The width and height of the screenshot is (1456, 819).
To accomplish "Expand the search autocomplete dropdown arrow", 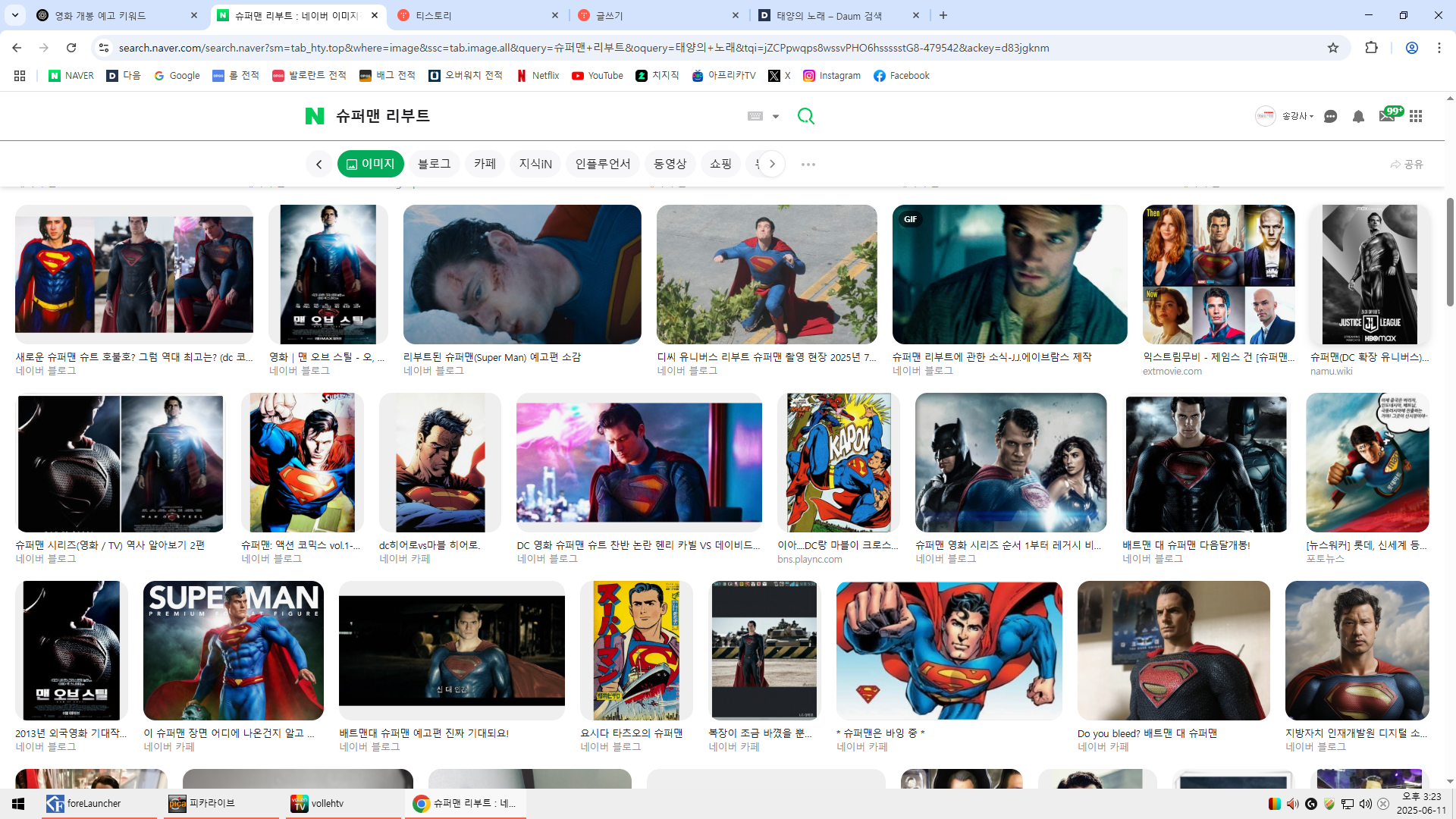I will point(776,116).
